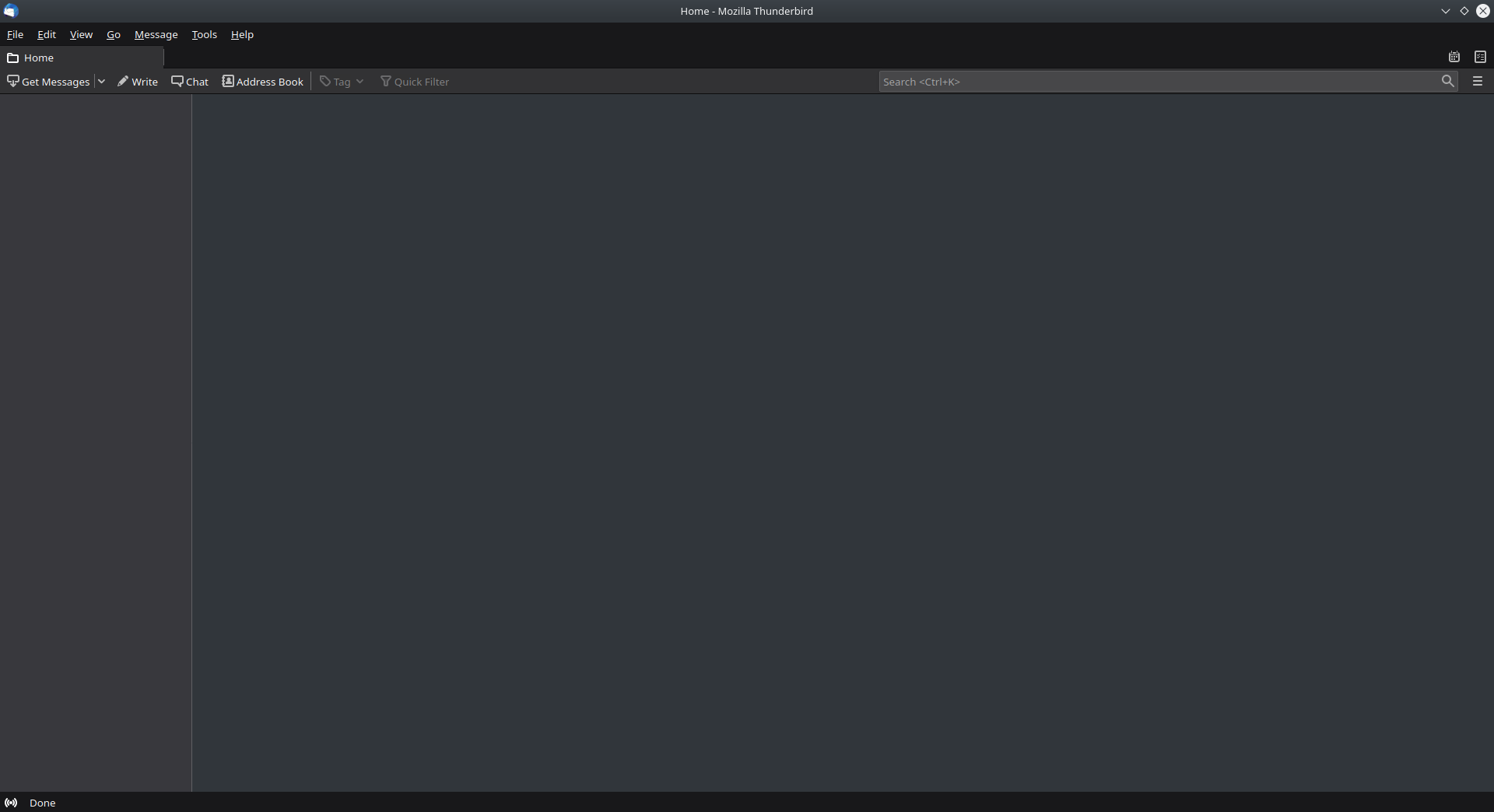Click the Thunderbird logo in title bar
Viewport: 1494px width, 812px height.
tap(11, 11)
